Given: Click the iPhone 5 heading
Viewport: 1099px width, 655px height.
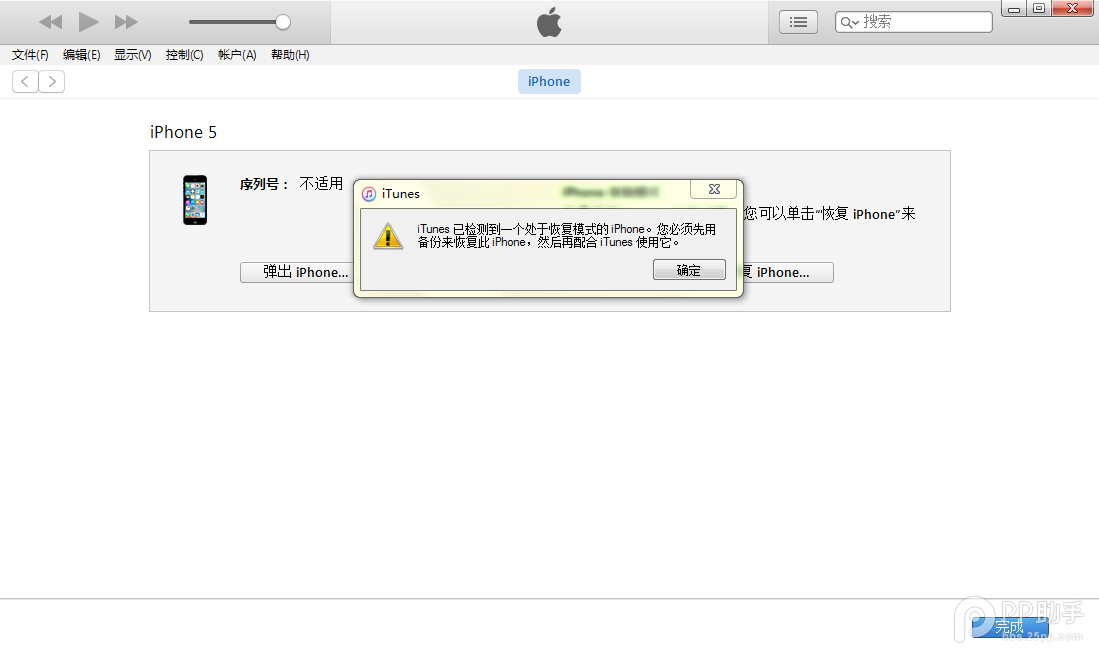Looking at the screenshot, I should coord(184,132).
